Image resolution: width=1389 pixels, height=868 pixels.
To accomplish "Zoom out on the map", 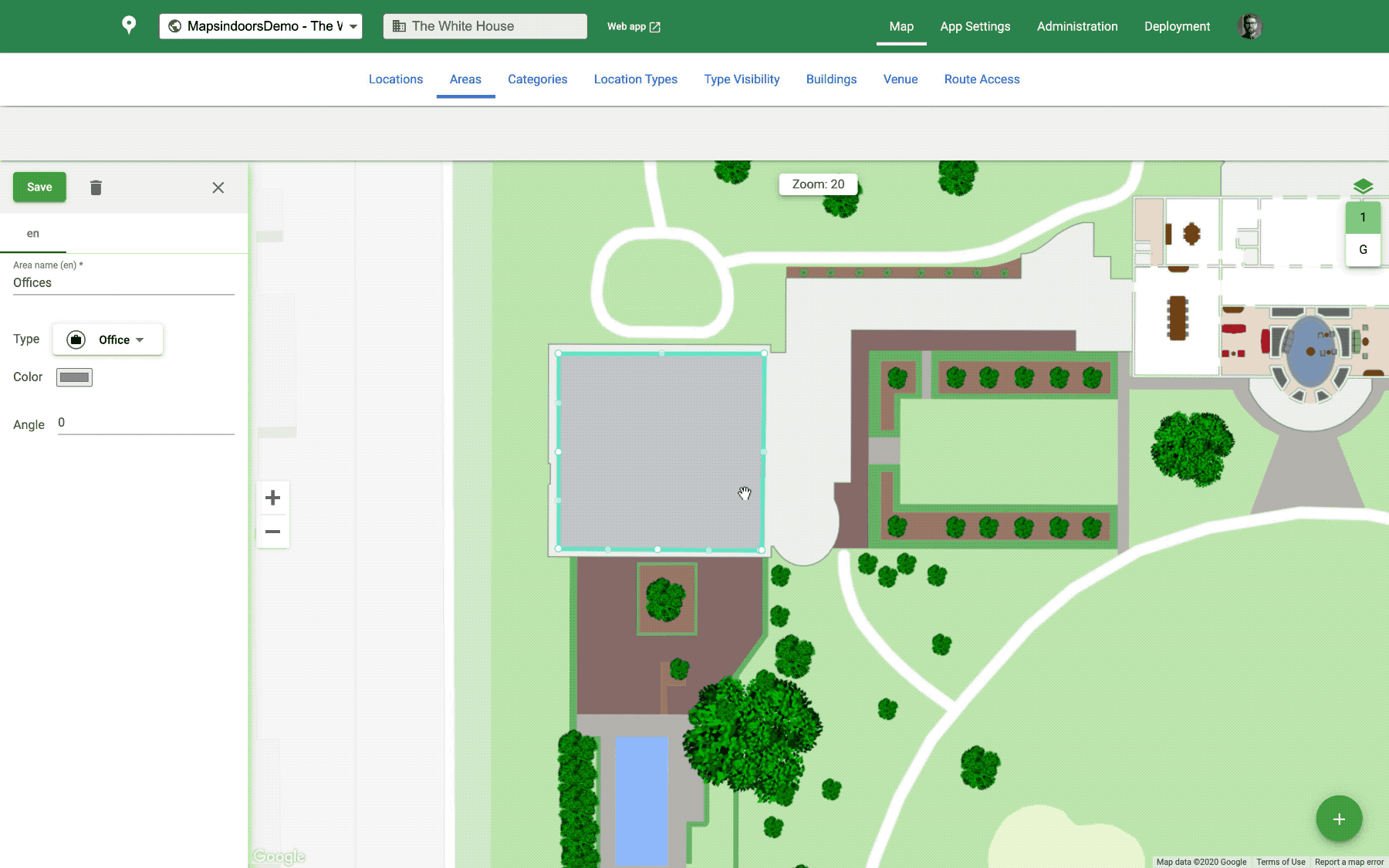I will (x=272, y=532).
